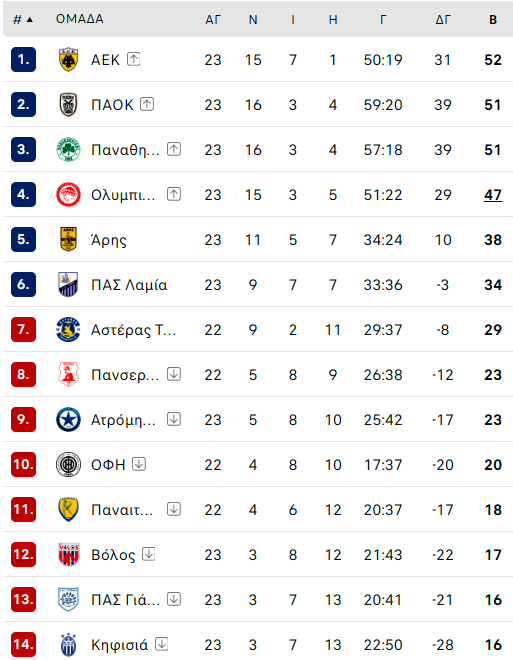513x660 pixels.
Task: Open ΠΑΣ Λαμία team link
Action: 129,285
